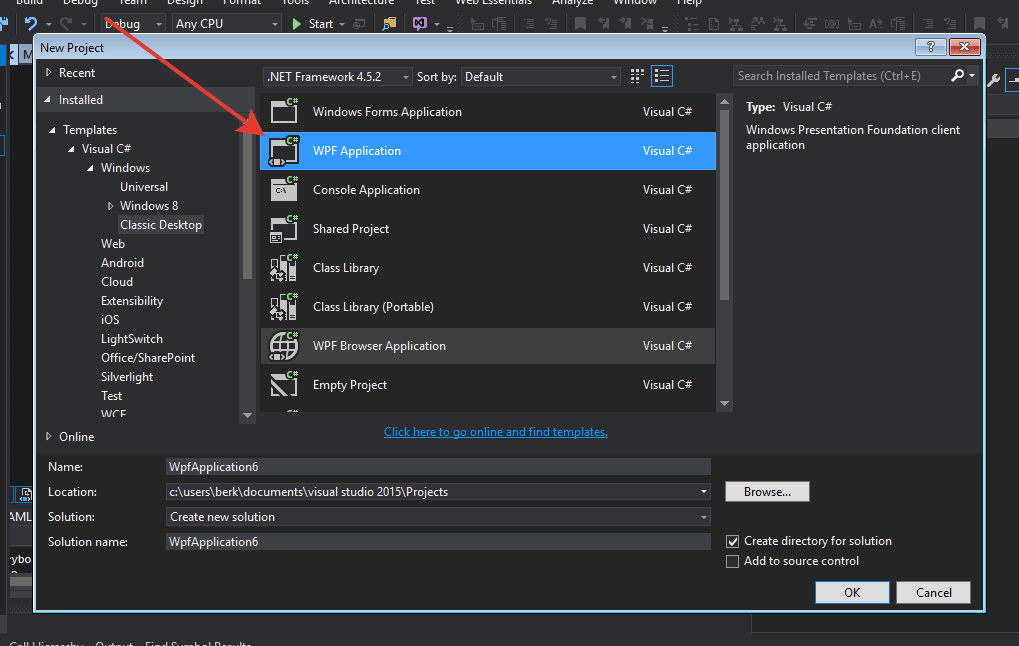Open the search options dropdown arrow
The height and width of the screenshot is (646, 1019).
coord(972,75)
